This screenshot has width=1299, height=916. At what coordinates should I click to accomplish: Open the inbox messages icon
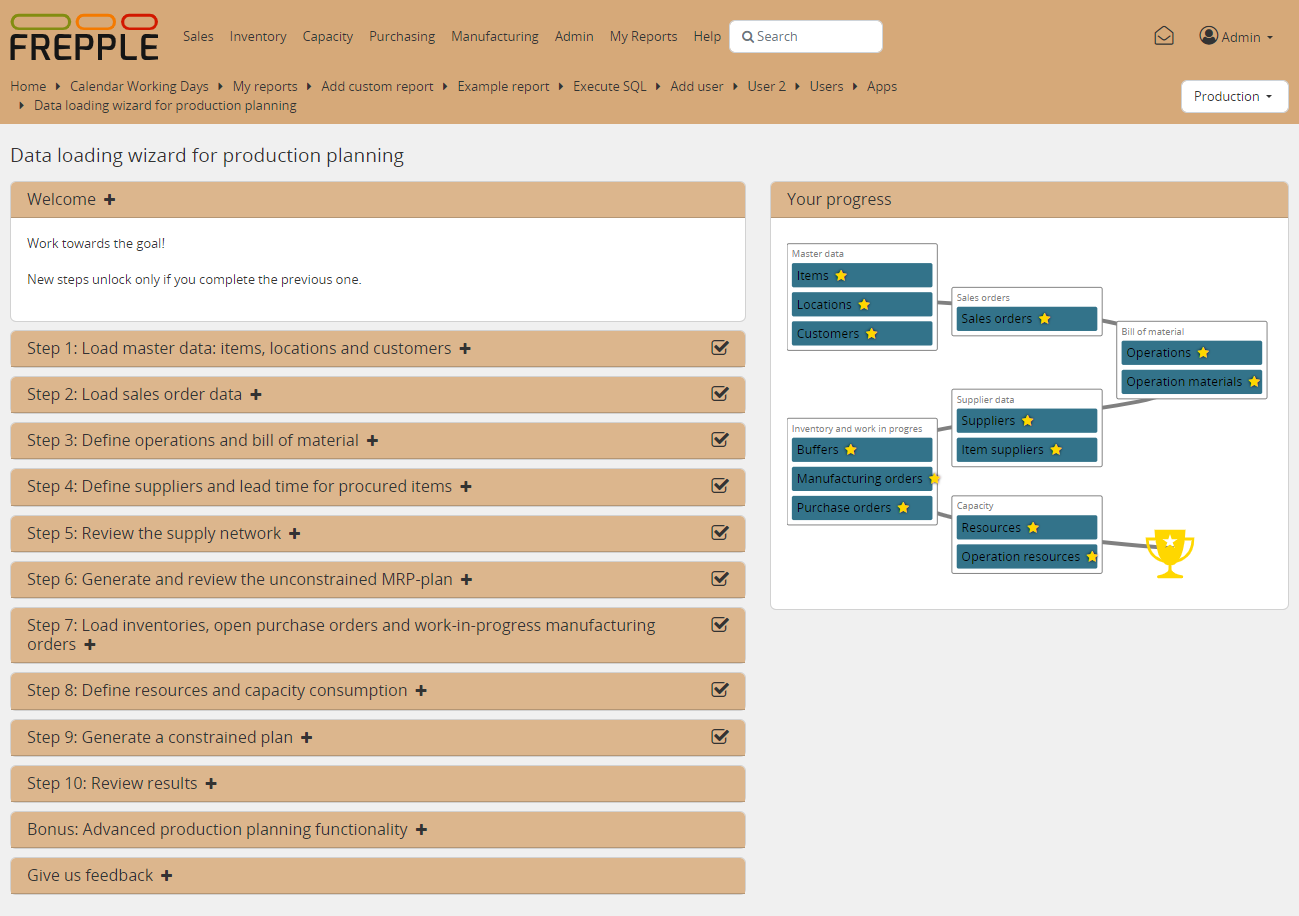pos(1163,36)
